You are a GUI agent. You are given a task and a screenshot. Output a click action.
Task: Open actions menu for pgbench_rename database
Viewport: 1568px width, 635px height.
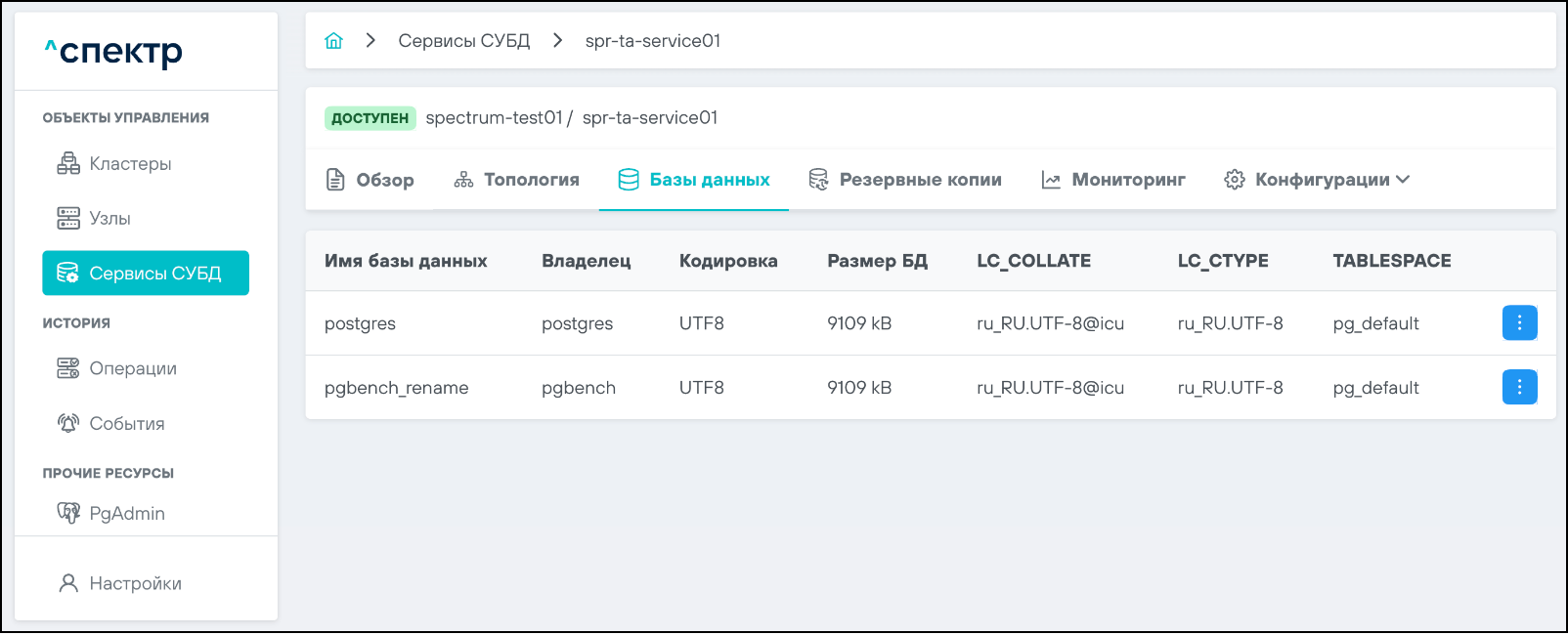[x=1519, y=388]
